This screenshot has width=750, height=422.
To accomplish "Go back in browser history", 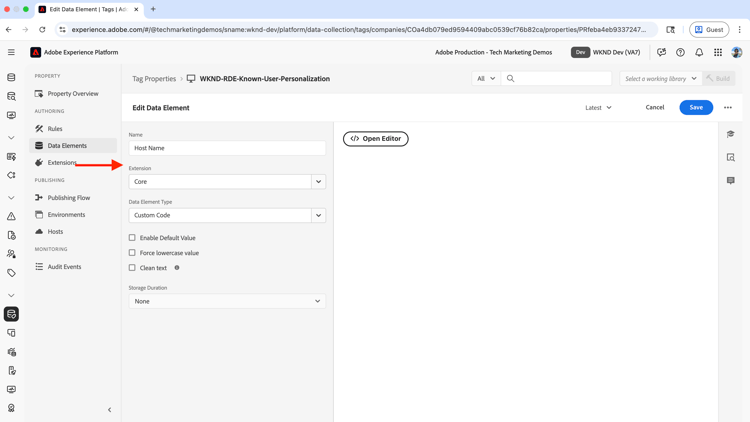I will [x=9, y=30].
